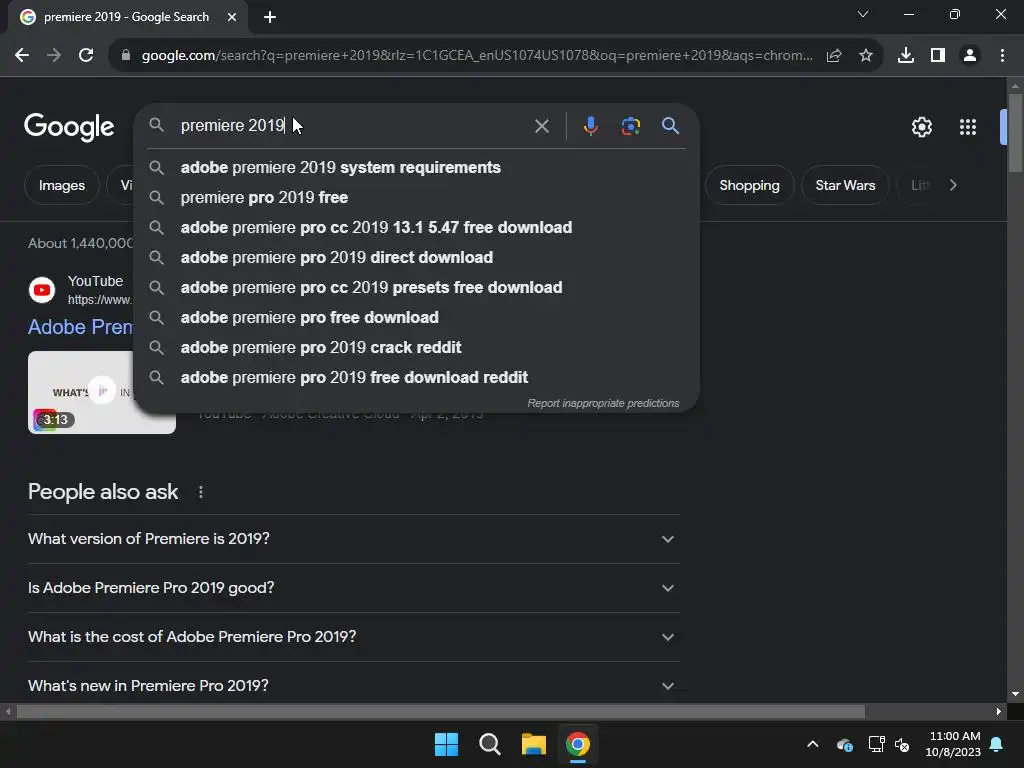Click the YouTube source favicon
Image resolution: width=1024 pixels, height=768 pixels.
(42, 290)
